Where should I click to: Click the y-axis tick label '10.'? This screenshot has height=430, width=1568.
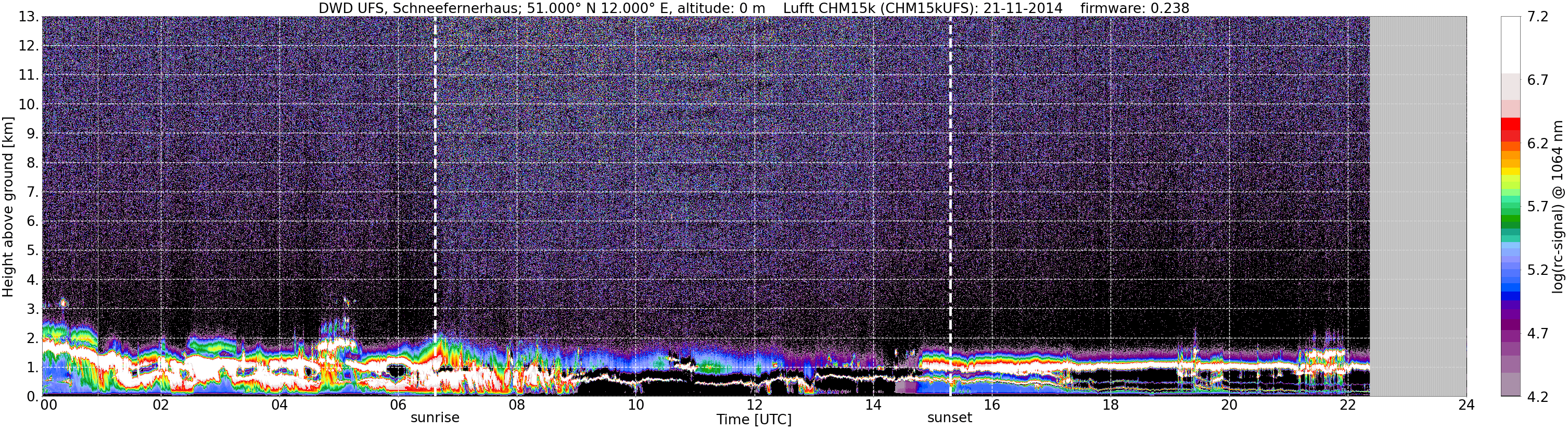point(29,104)
